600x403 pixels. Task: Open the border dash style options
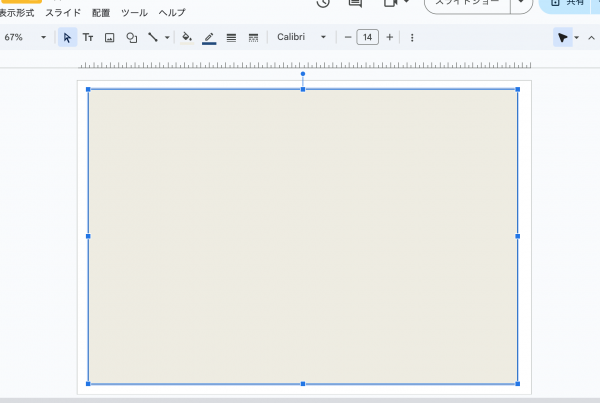[x=253, y=38]
